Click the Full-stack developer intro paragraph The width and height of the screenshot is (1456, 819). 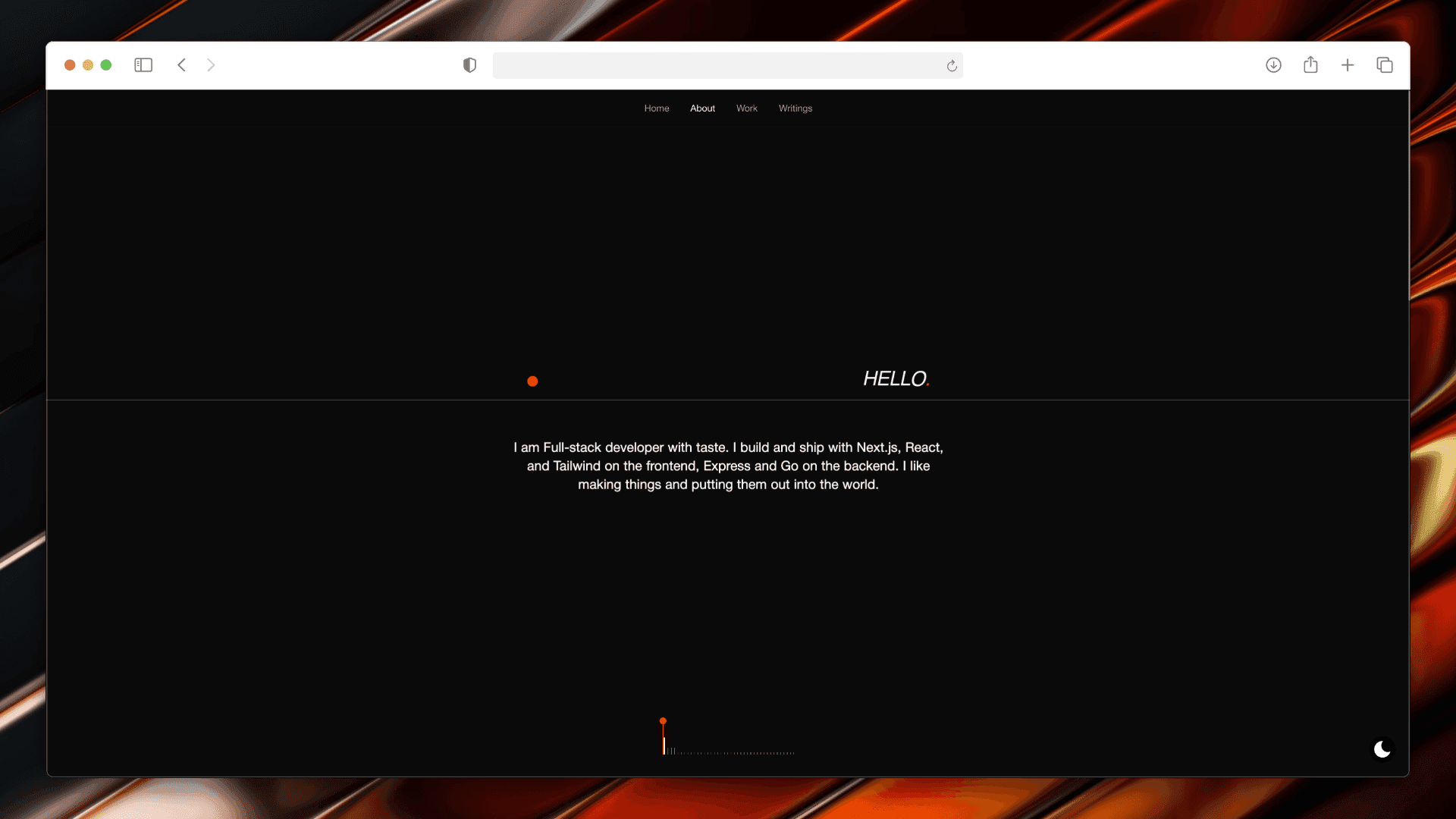point(728,466)
